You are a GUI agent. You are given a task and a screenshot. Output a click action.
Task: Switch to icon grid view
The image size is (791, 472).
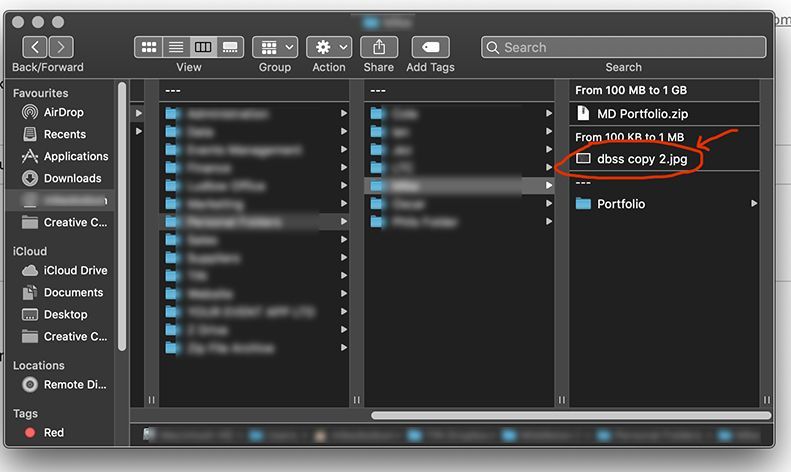pyautogui.click(x=148, y=47)
